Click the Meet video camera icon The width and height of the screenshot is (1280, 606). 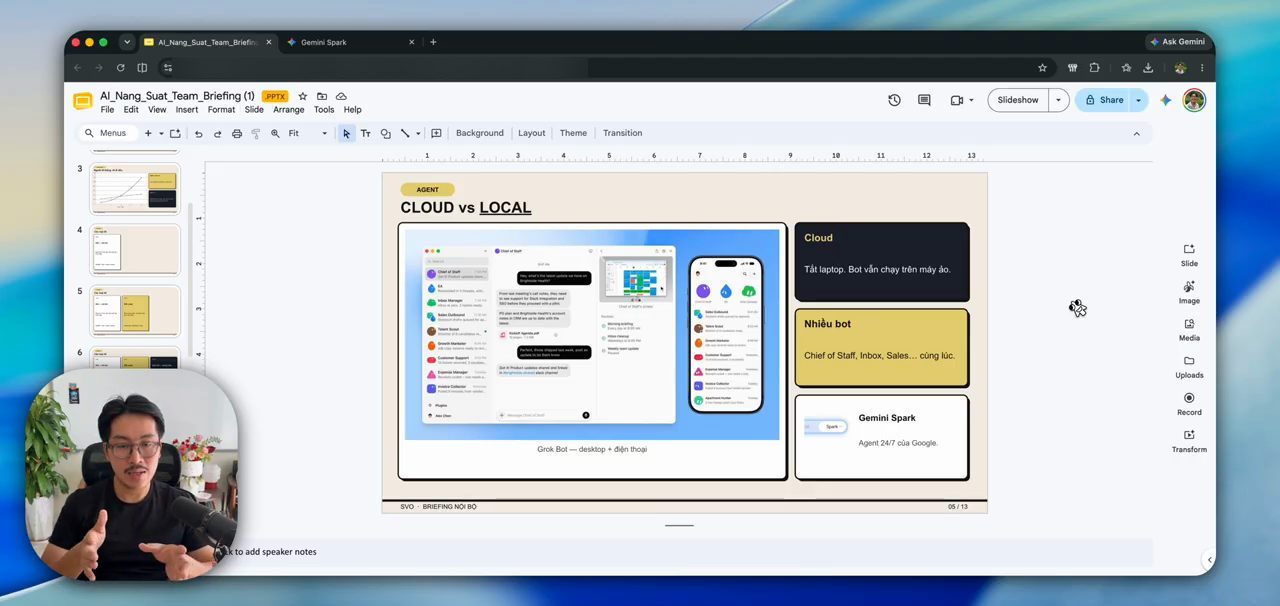[957, 100]
